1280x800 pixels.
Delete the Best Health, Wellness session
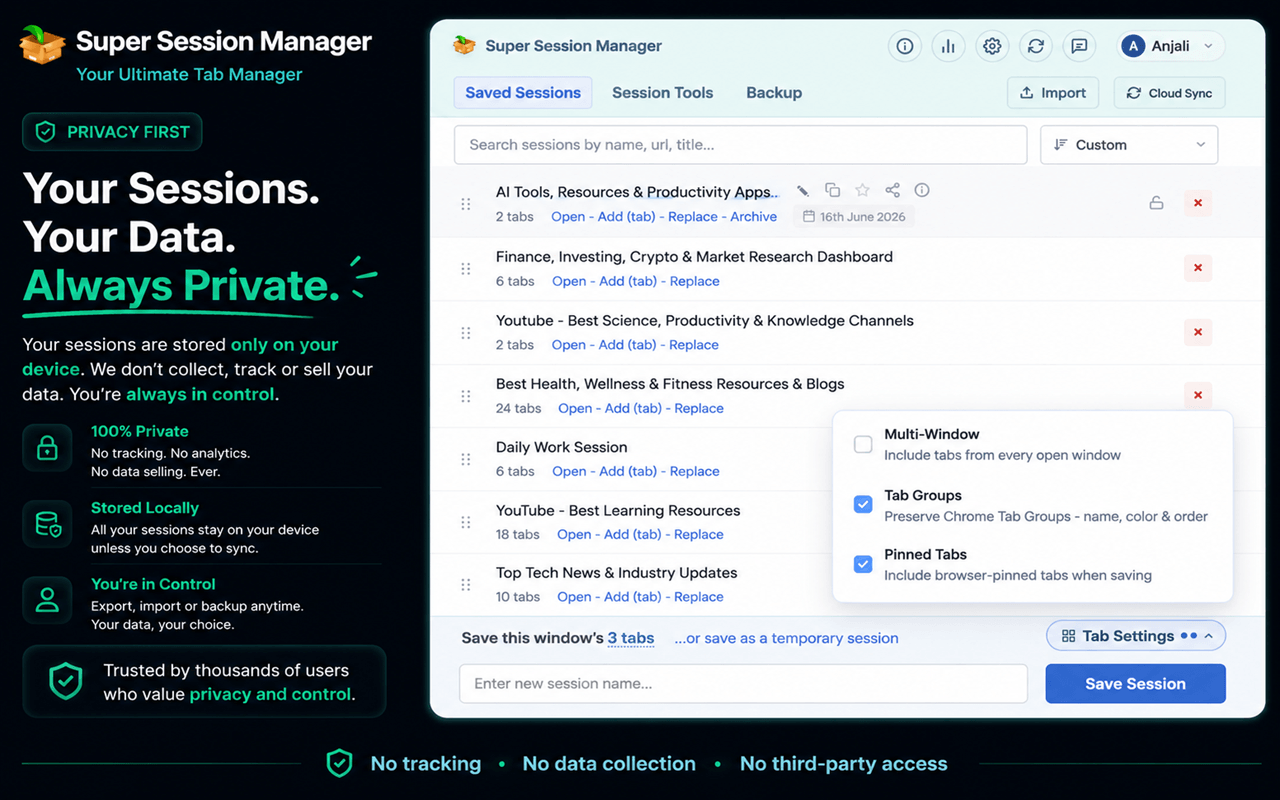click(1198, 395)
